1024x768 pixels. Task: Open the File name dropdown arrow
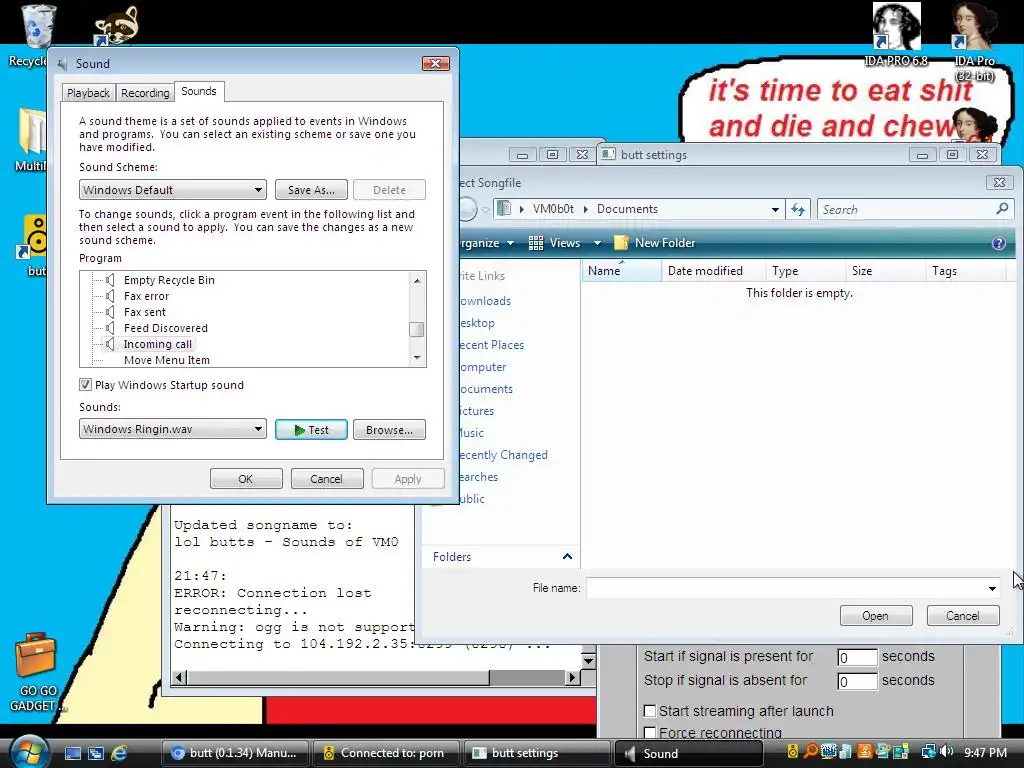tap(992, 588)
